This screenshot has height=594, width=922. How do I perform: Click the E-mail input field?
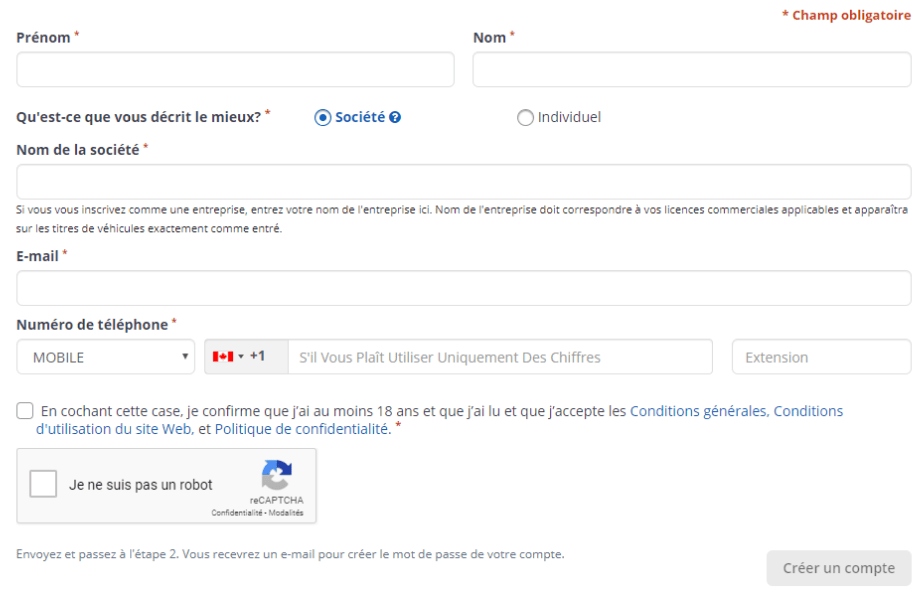tap(463, 288)
